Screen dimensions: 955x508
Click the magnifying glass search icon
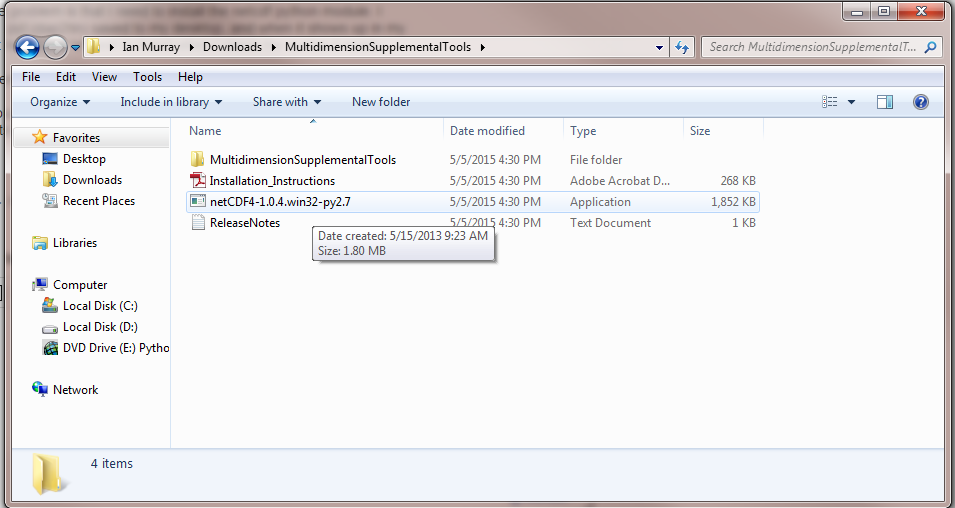pyautogui.click(x=930, y=47)
